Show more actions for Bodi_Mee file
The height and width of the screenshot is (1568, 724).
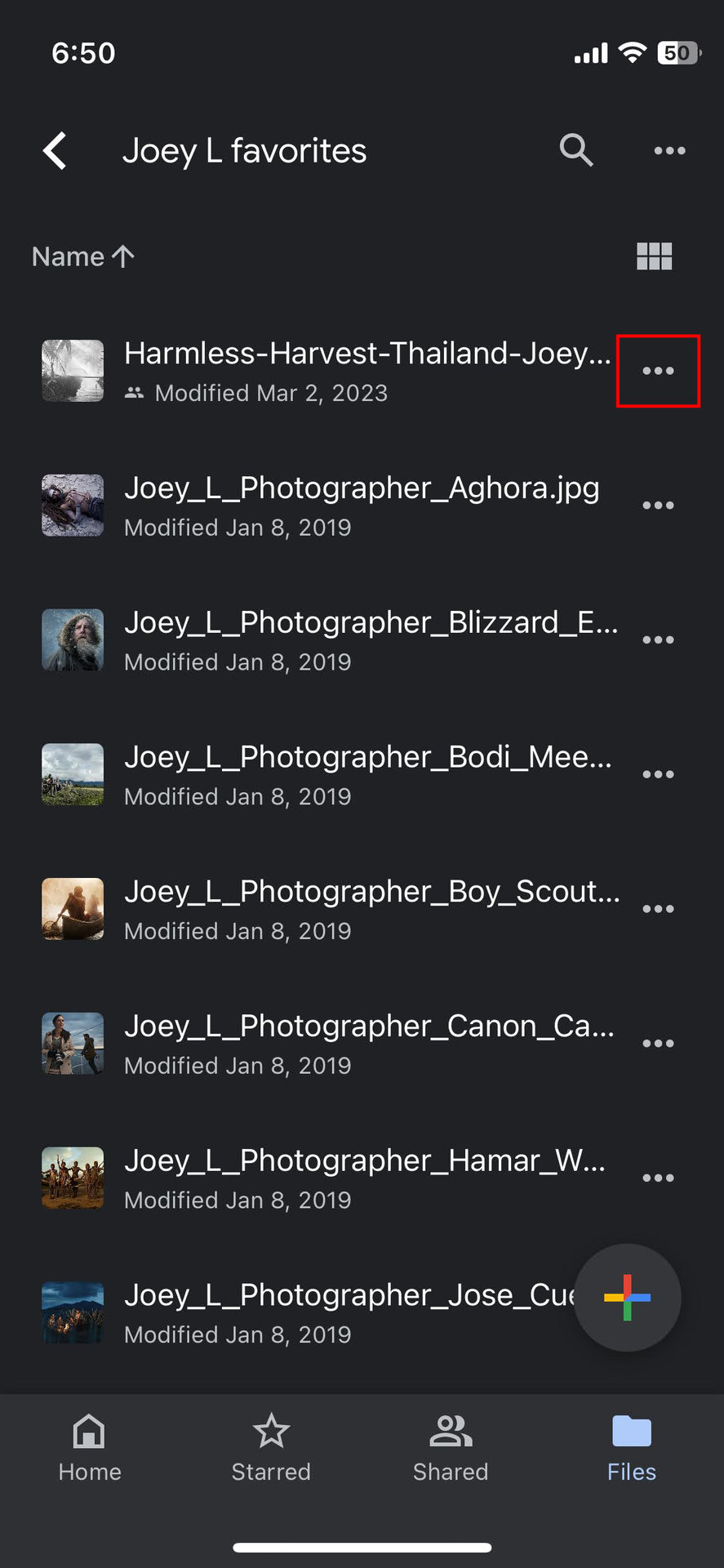tap(658, 774)
